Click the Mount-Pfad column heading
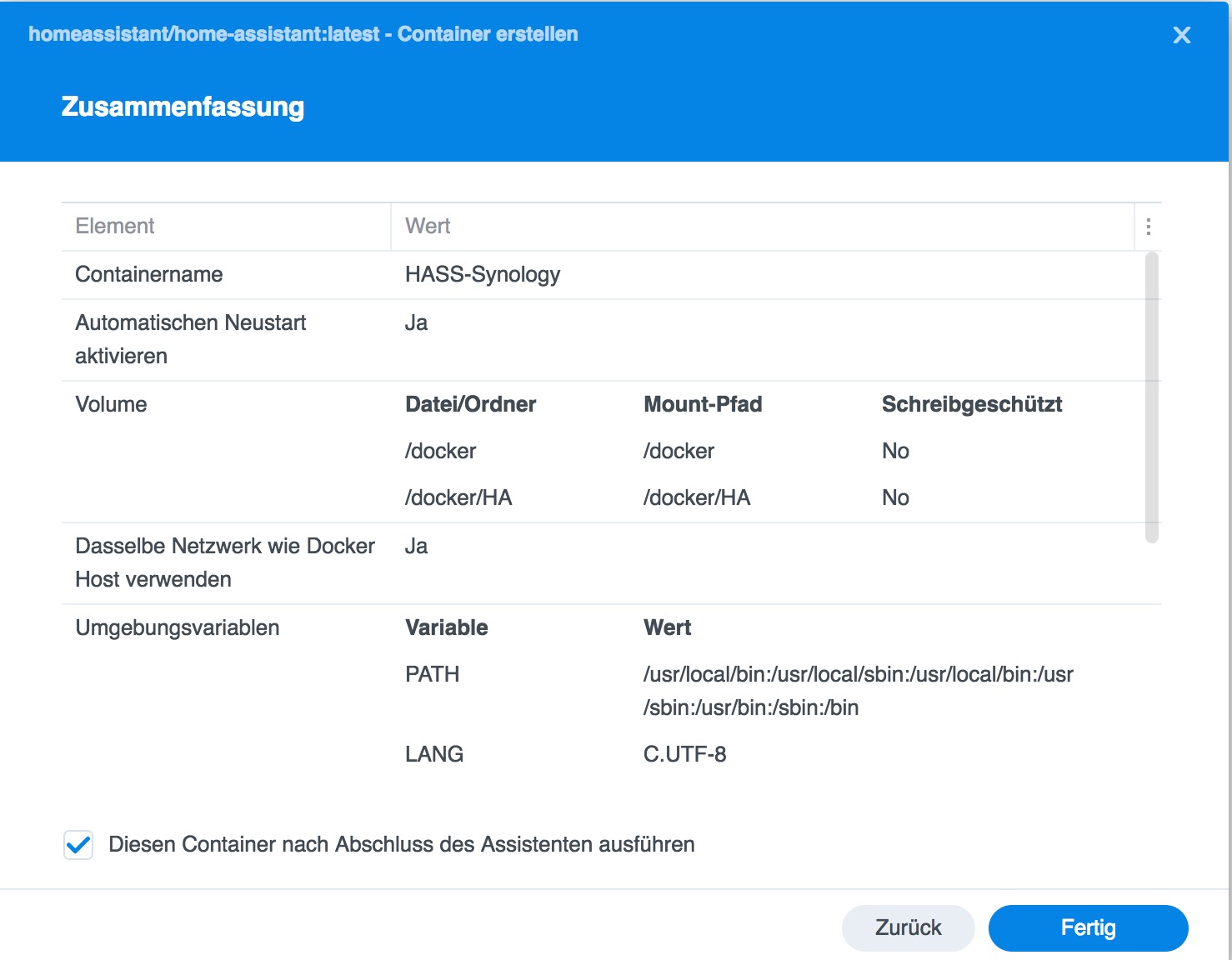1232x960 pixels. pos(703,405)
